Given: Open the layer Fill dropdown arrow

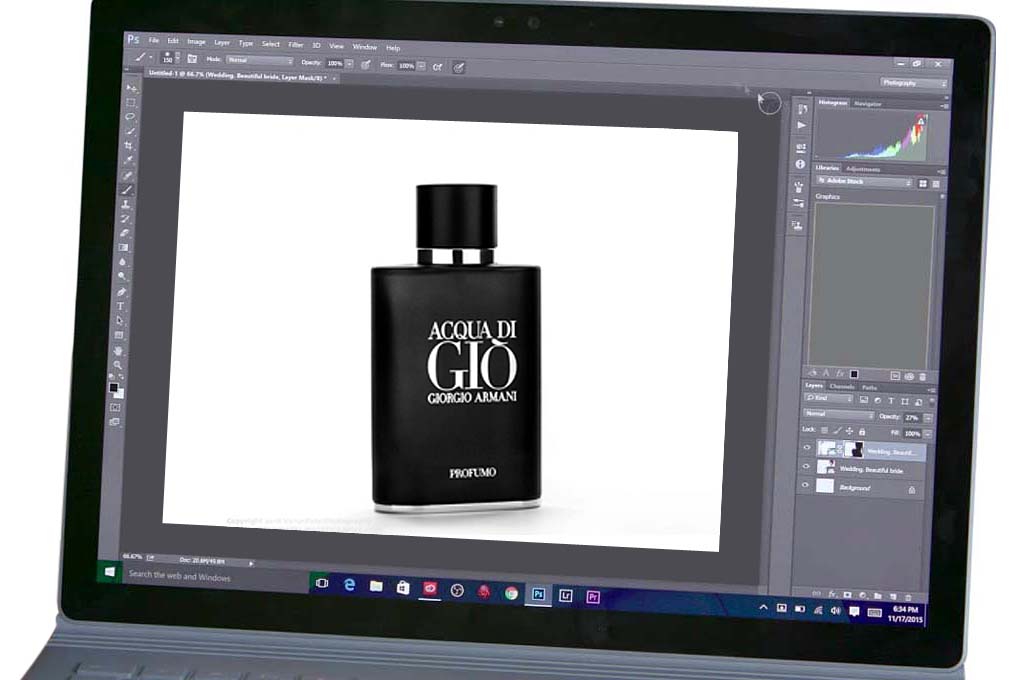Looking at the screenshot, I should pos(927,434).
